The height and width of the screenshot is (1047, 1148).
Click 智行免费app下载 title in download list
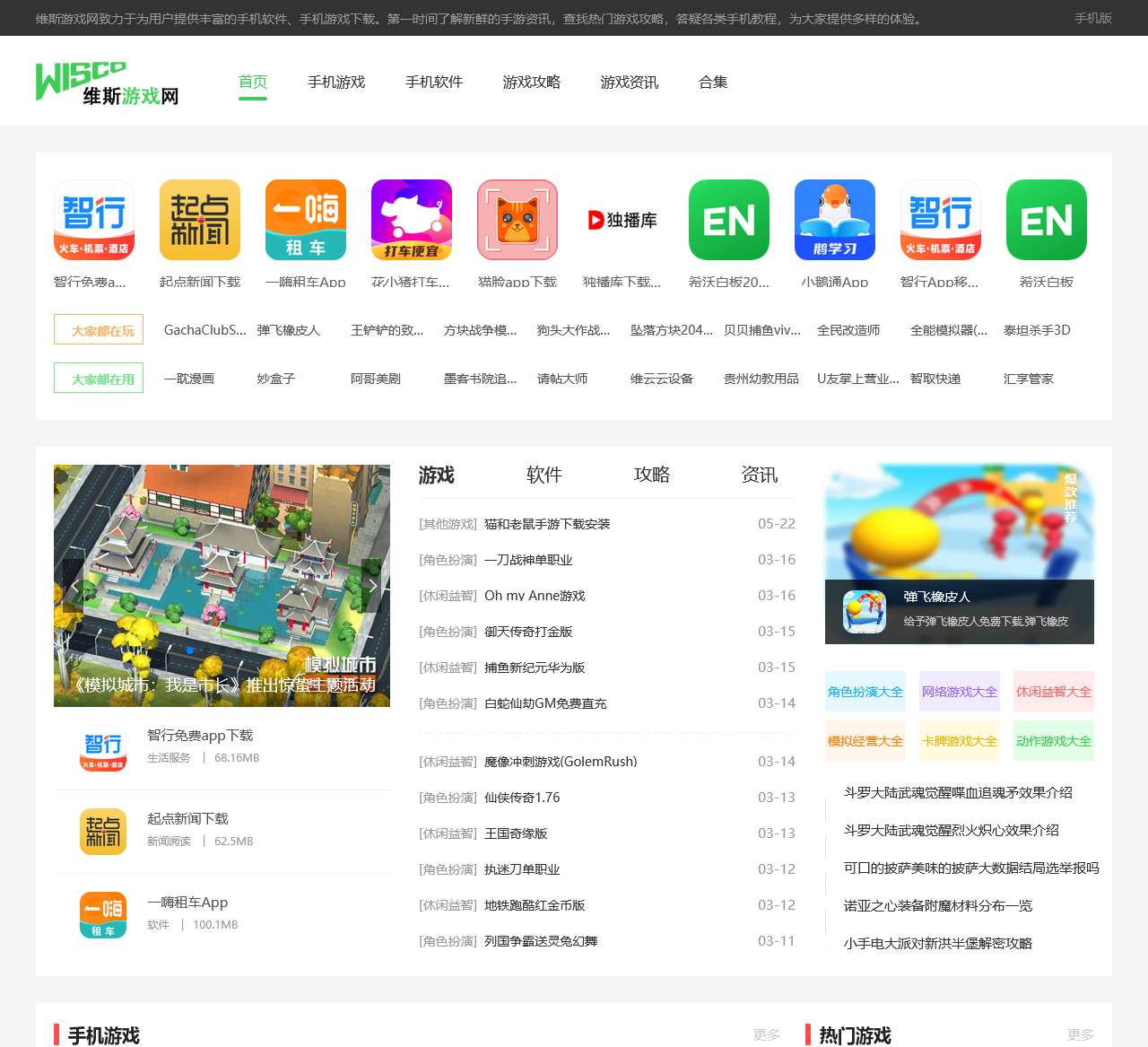coord(200,736)
